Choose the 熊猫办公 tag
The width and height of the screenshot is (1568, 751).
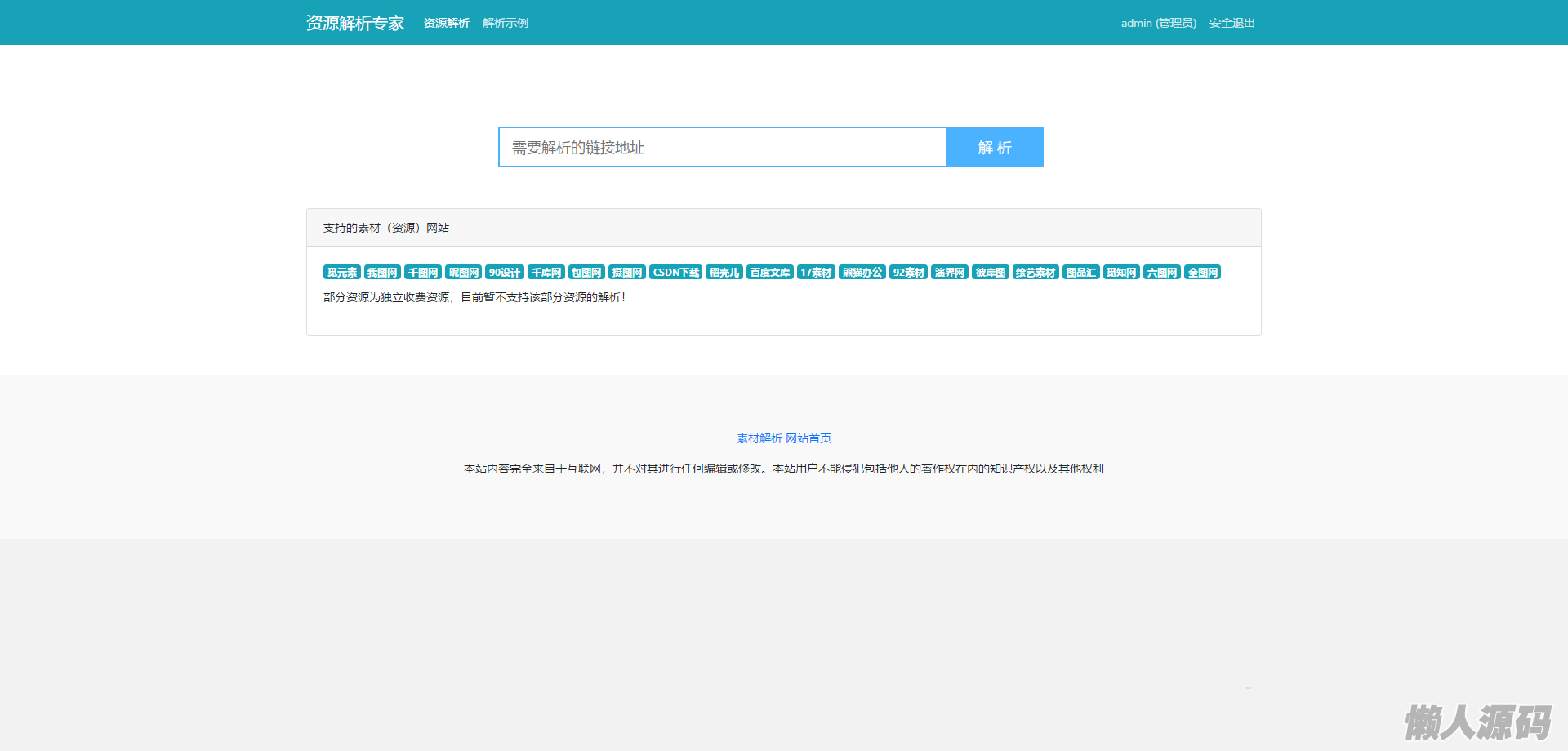click(862, 273)
